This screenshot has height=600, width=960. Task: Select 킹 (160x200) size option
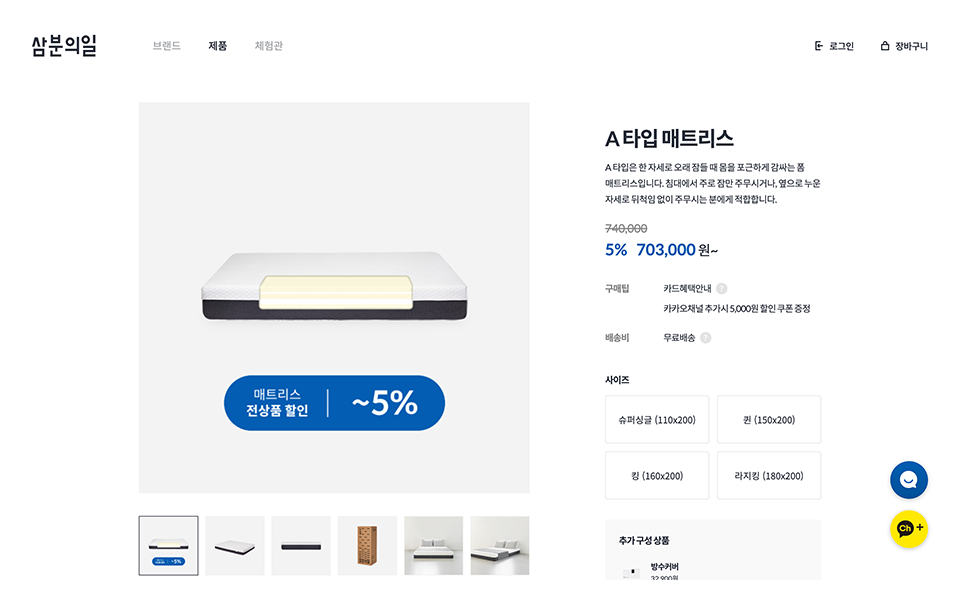pyautogui.click(x=657, y=476)
